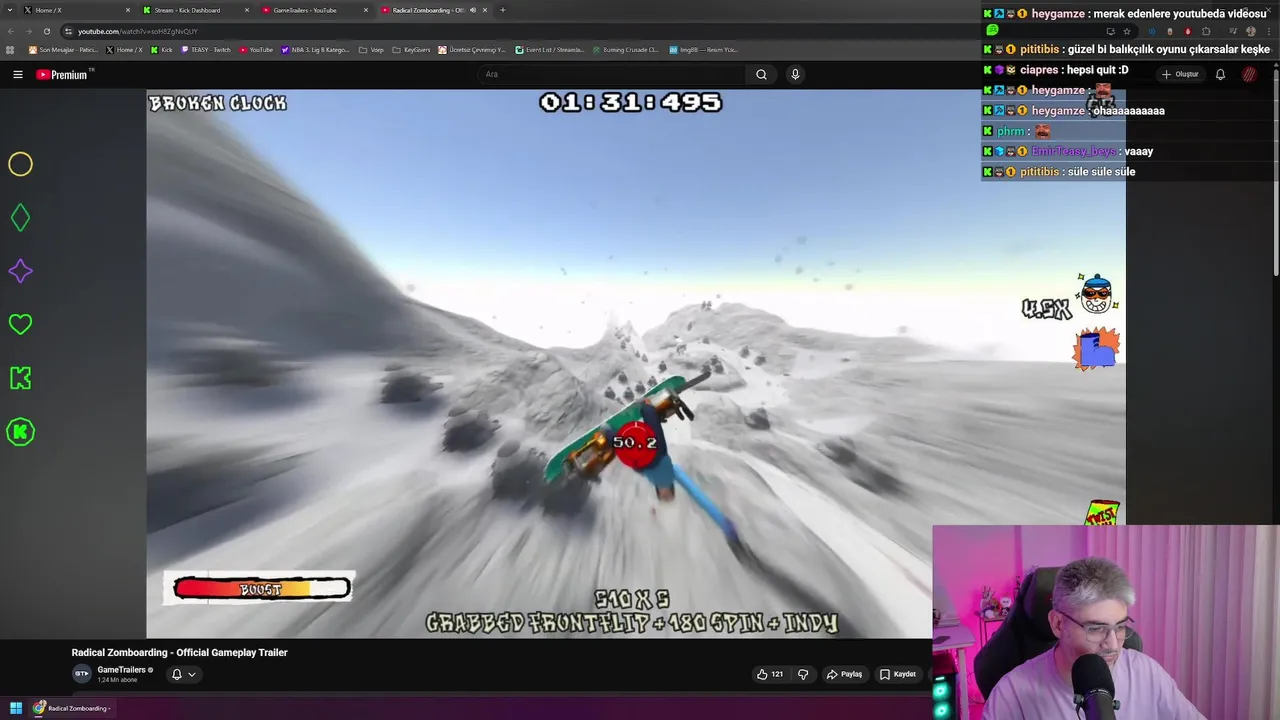The width and height of the screenshot is (1280, 720).
Task: Open the YouTube guide hamburger menu
Action: click(x=17, y=74)
